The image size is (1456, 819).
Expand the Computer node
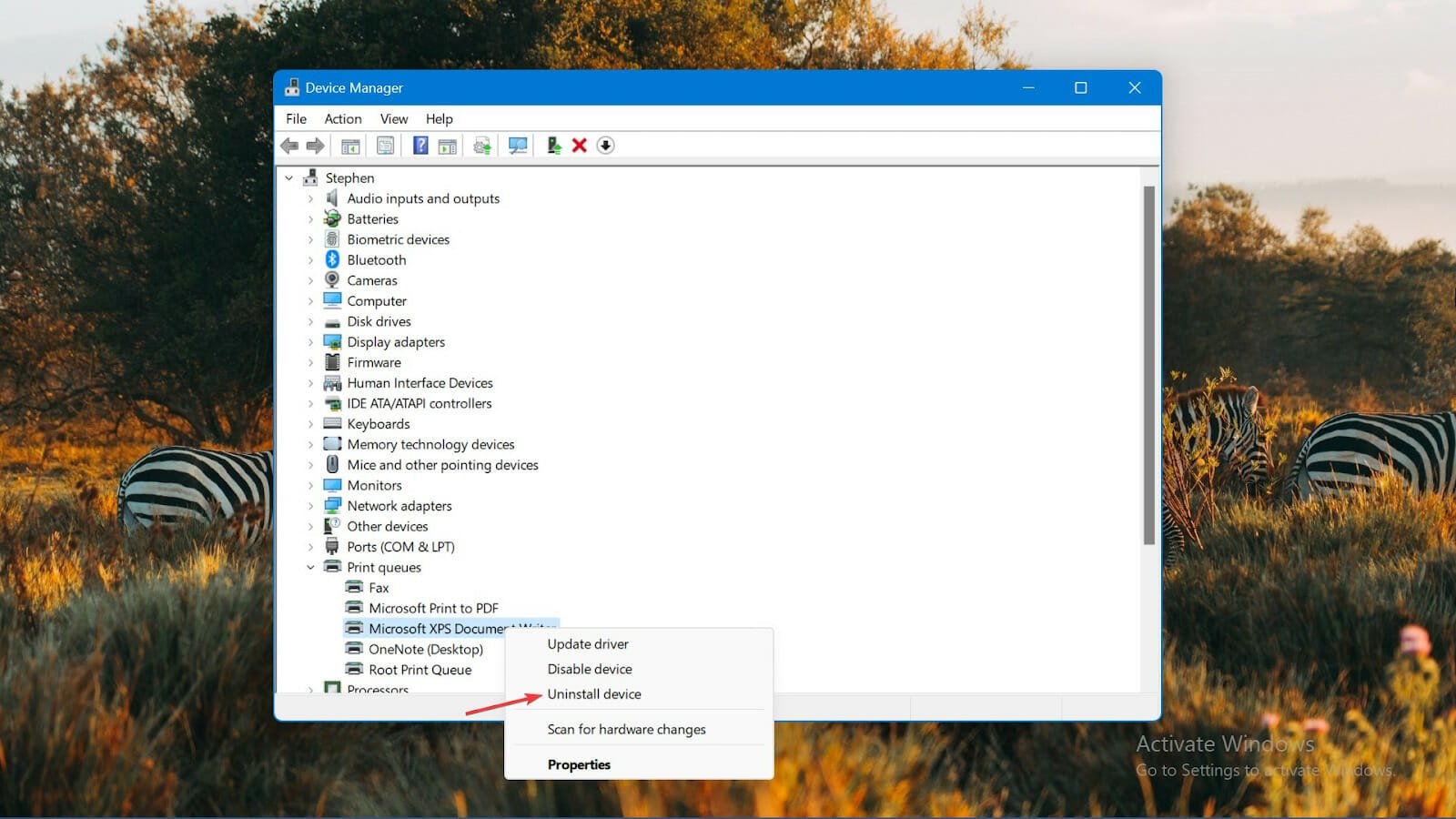pos(310,301)
